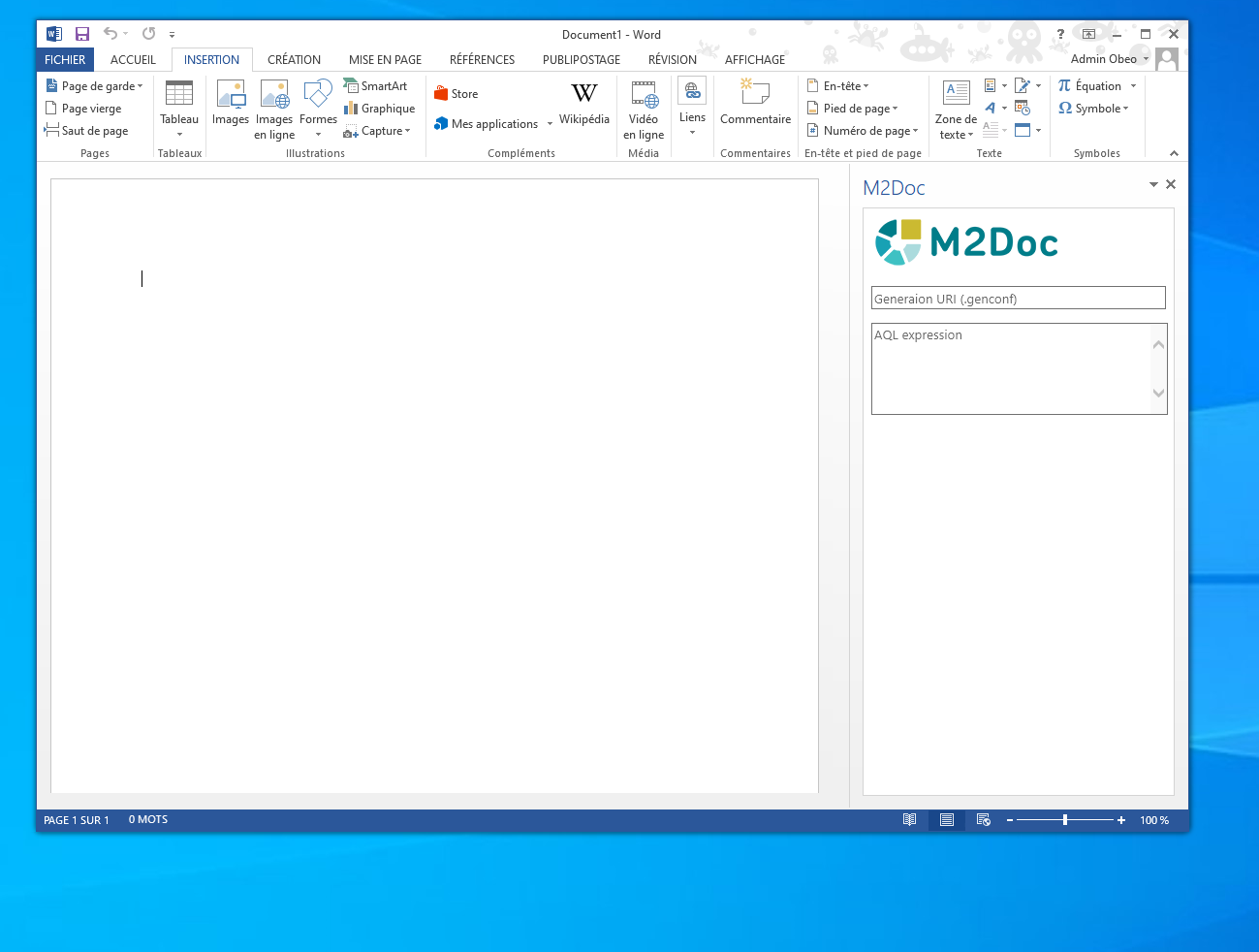
Task: Switch to the AFFICHAGE tab
Action: [754, 59]
